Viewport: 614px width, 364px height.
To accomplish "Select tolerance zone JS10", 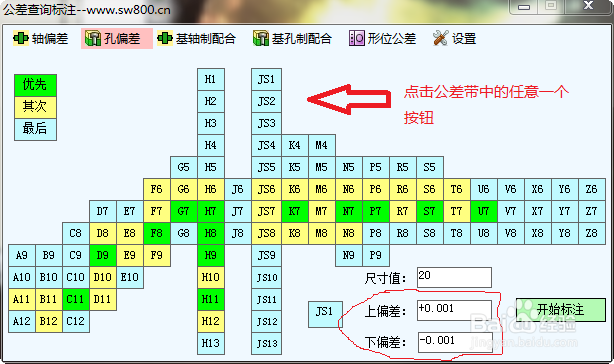I will click(266, 278).
